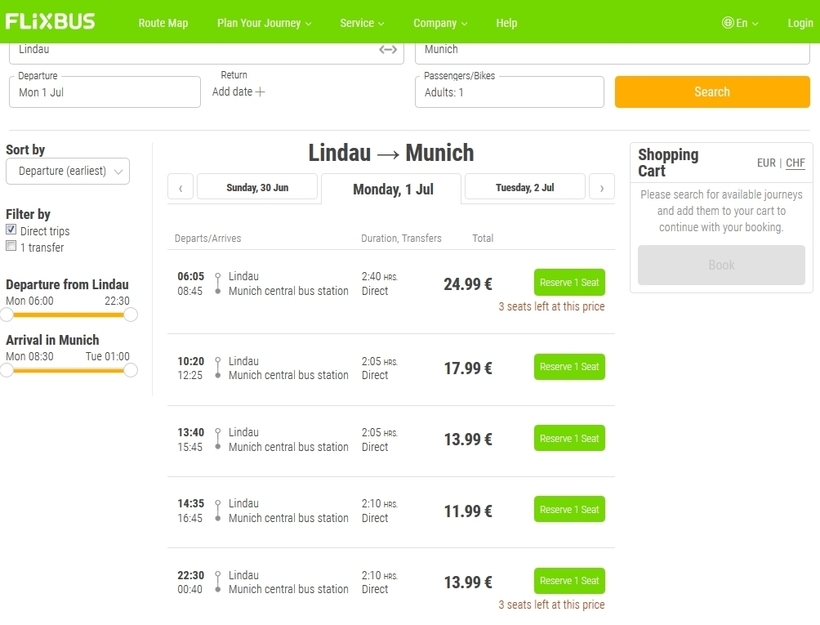Click the globe language icon

tap(727, 22)
